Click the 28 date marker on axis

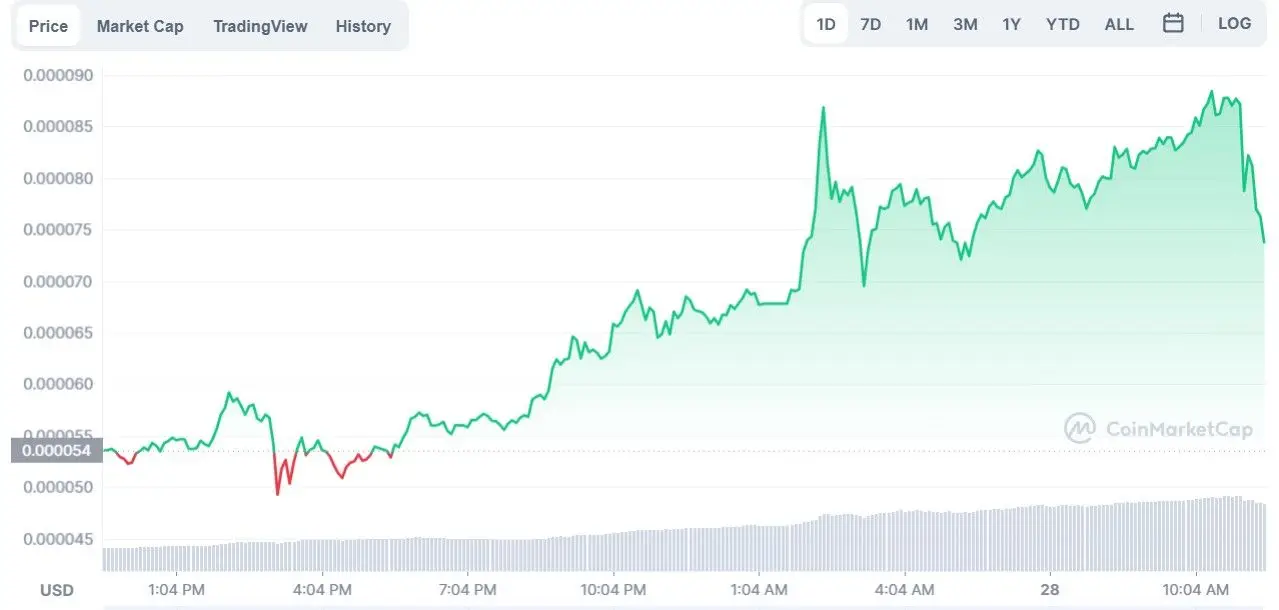point(1049,590)
